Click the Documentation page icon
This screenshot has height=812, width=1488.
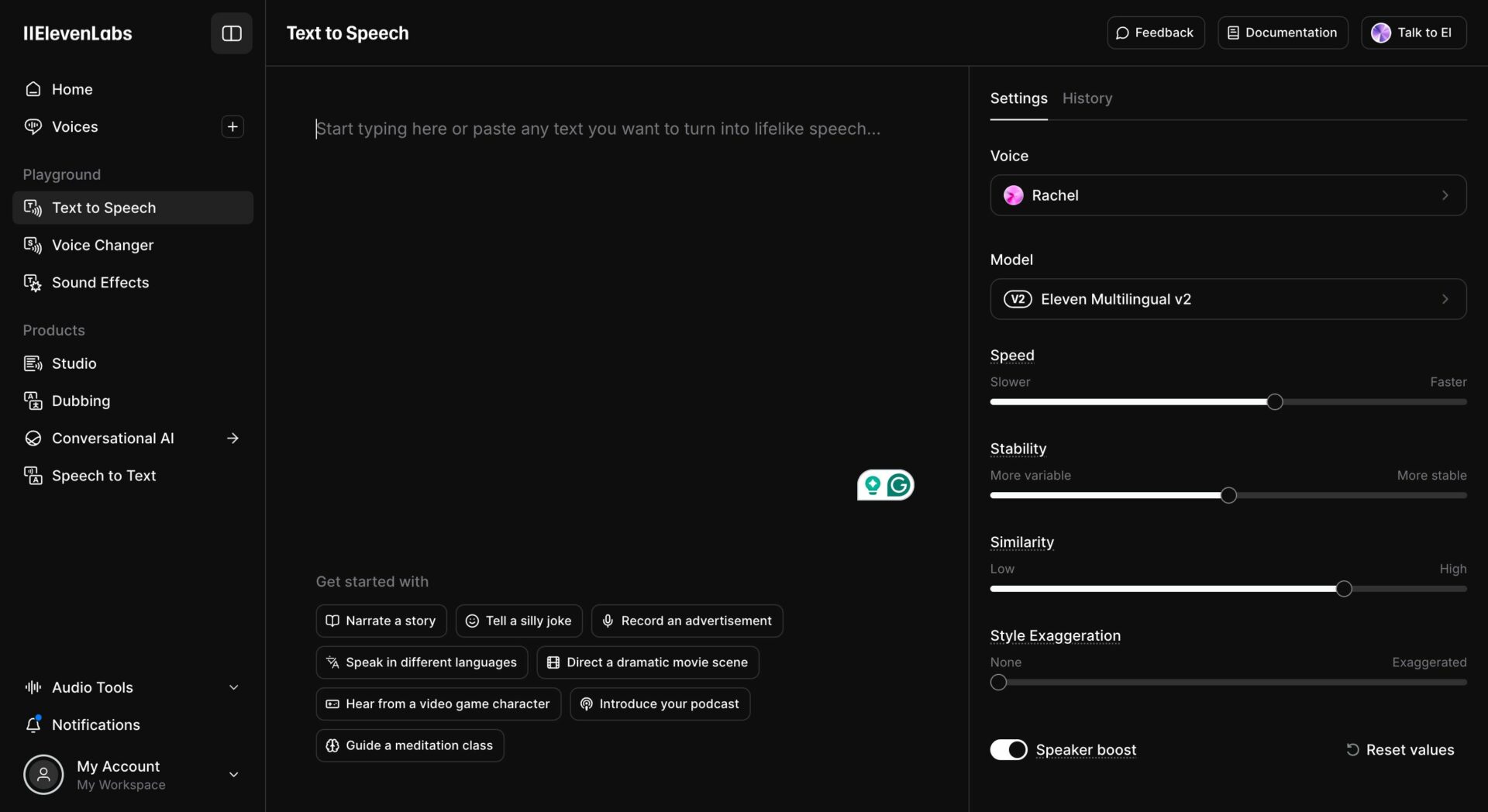1233,33
